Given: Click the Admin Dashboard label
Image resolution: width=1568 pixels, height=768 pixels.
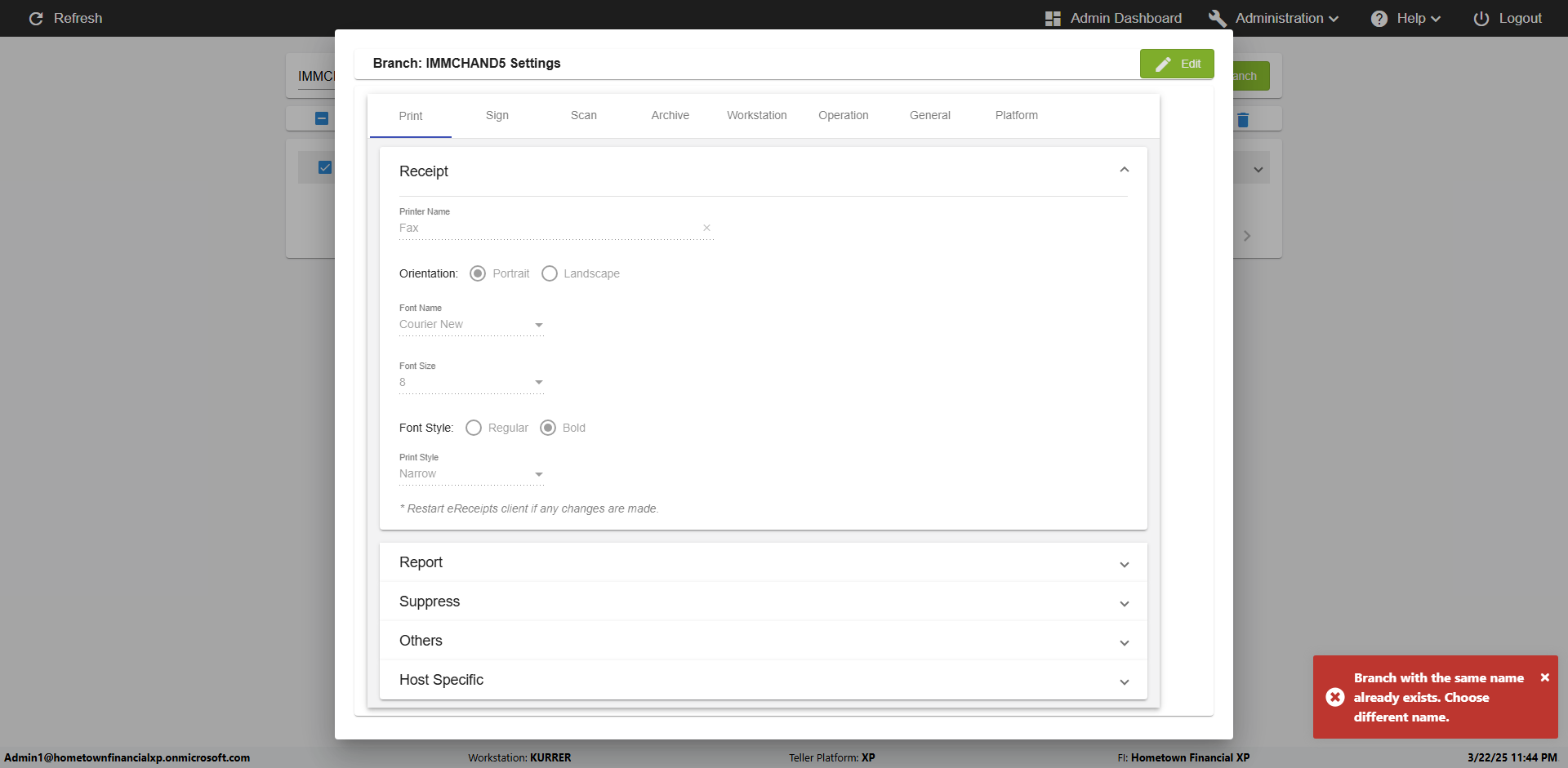Looking at the screenshot, I should (x=1126, y=18).
